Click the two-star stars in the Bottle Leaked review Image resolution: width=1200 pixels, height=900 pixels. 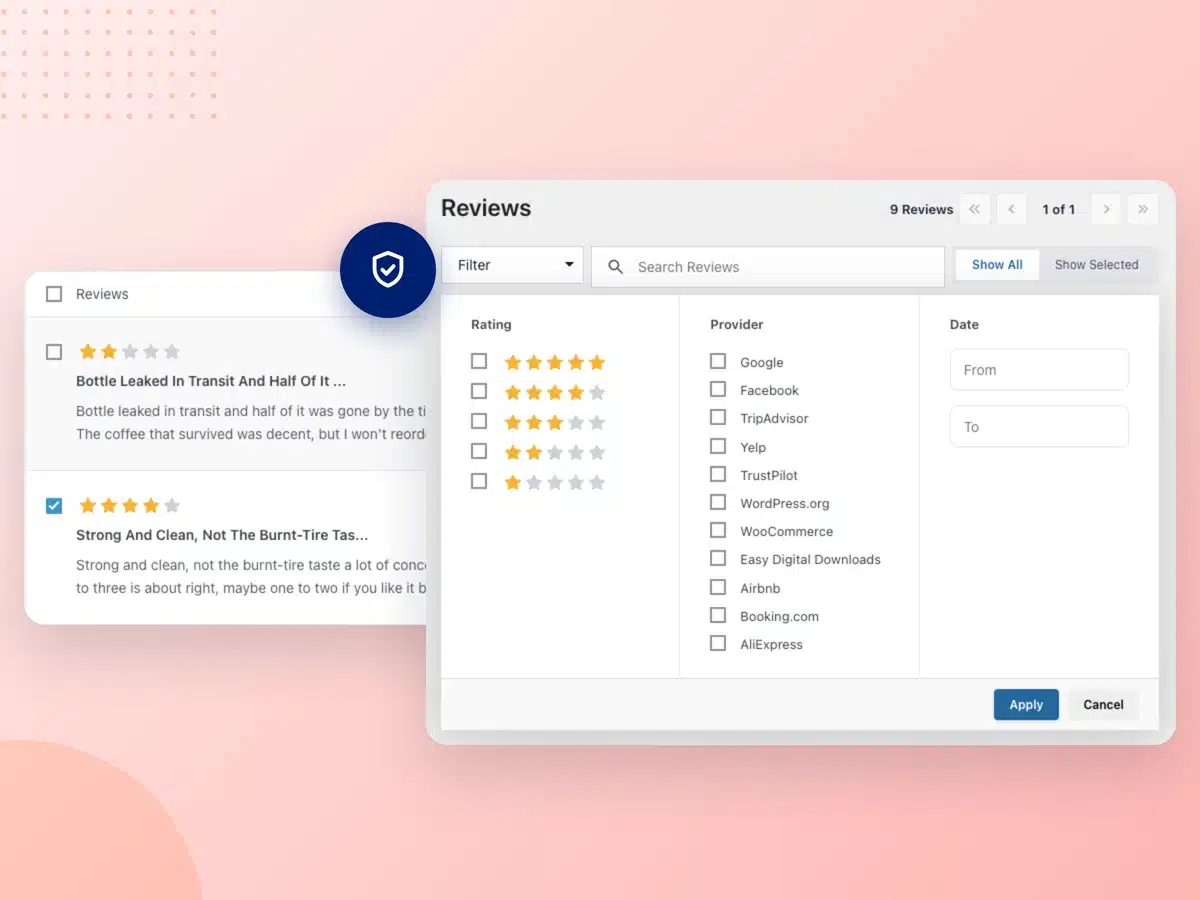(129, 352)
